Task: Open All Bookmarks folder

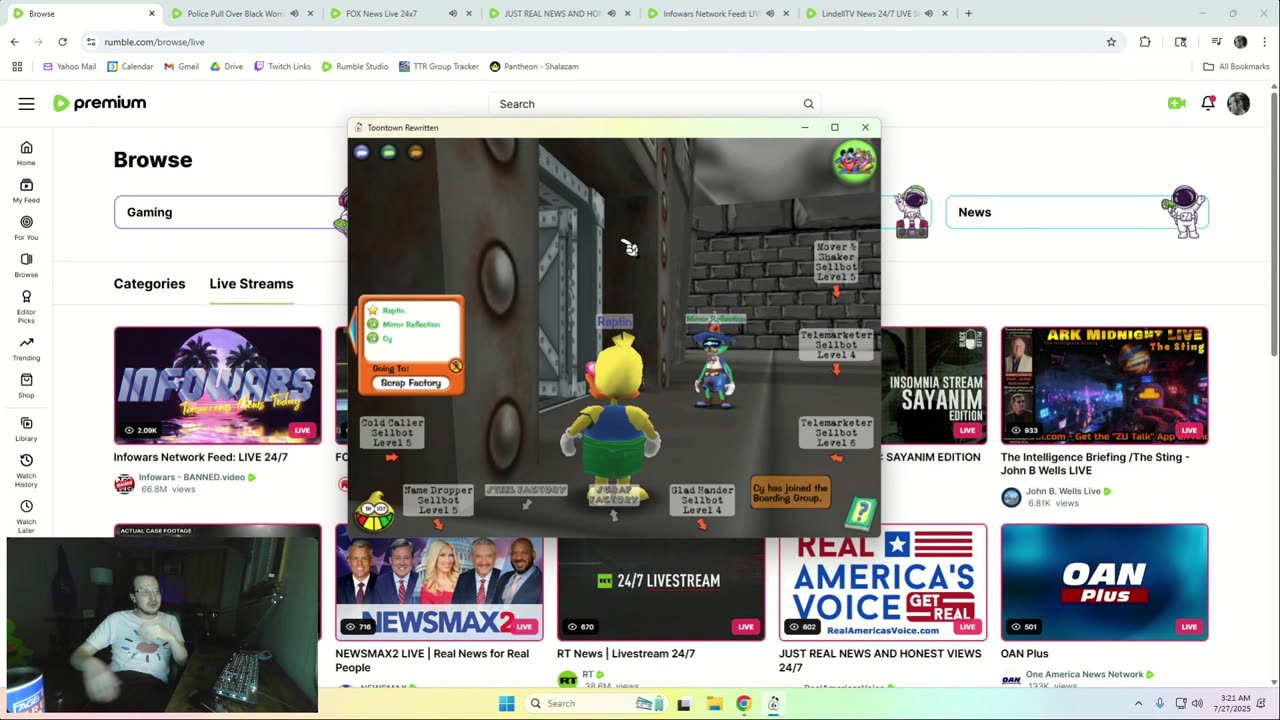Action: tap(1236, 66)
